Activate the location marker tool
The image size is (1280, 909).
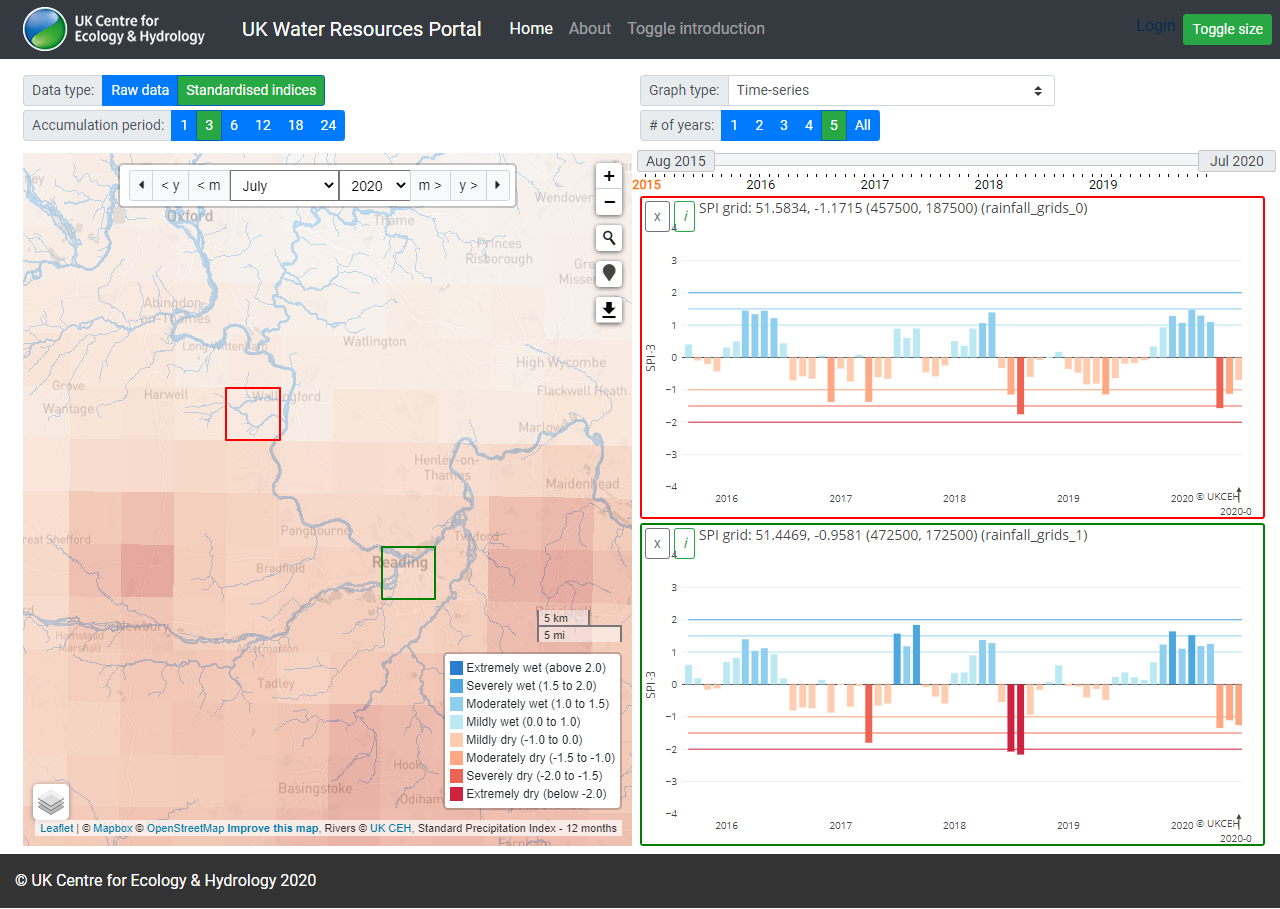609,274
